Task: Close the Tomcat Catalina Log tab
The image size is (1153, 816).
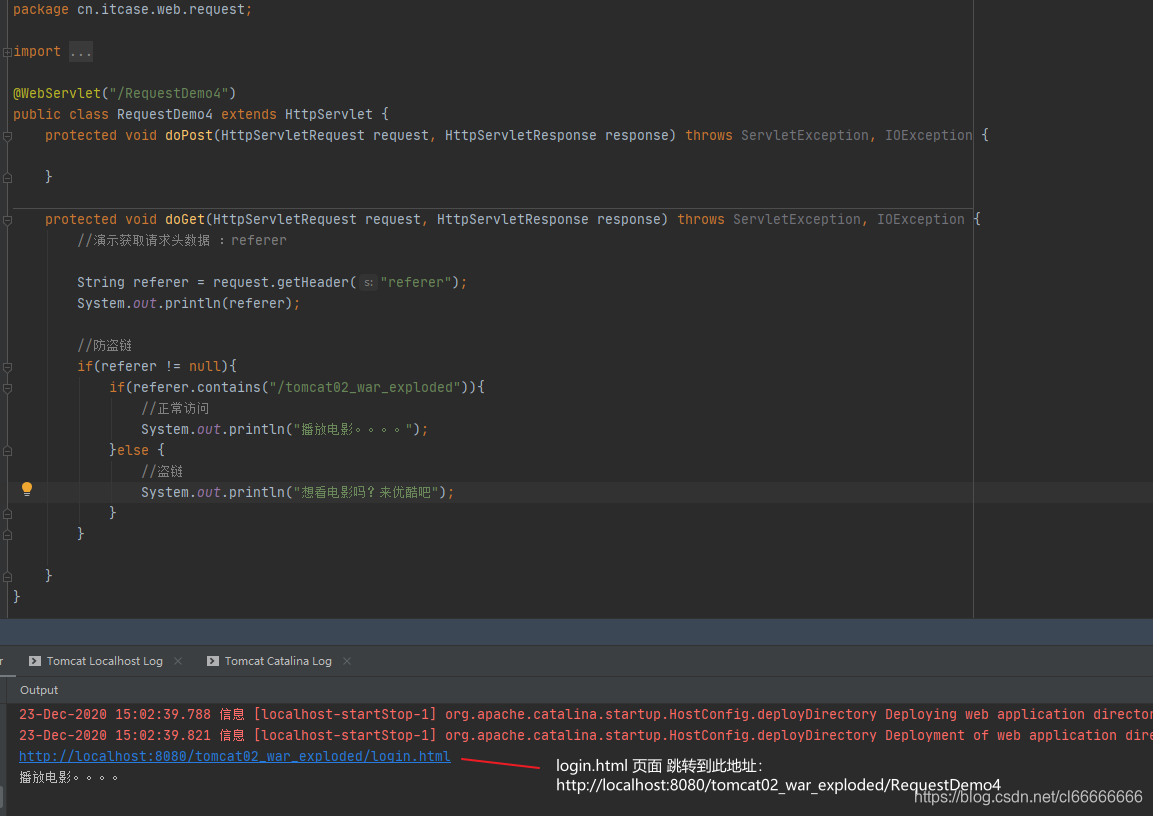Action: 347,661
